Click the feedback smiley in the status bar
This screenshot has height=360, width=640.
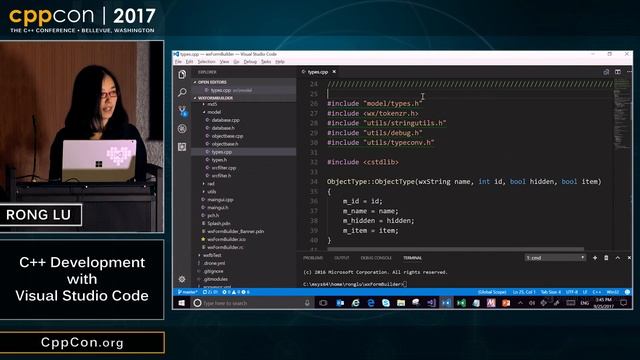(x=627, y=292)
